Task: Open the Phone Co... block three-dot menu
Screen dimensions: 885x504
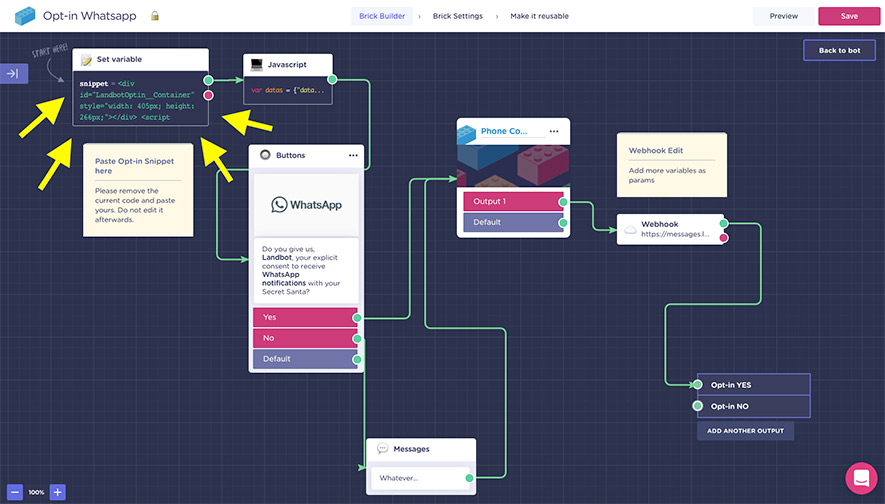Action: [554, 131]
